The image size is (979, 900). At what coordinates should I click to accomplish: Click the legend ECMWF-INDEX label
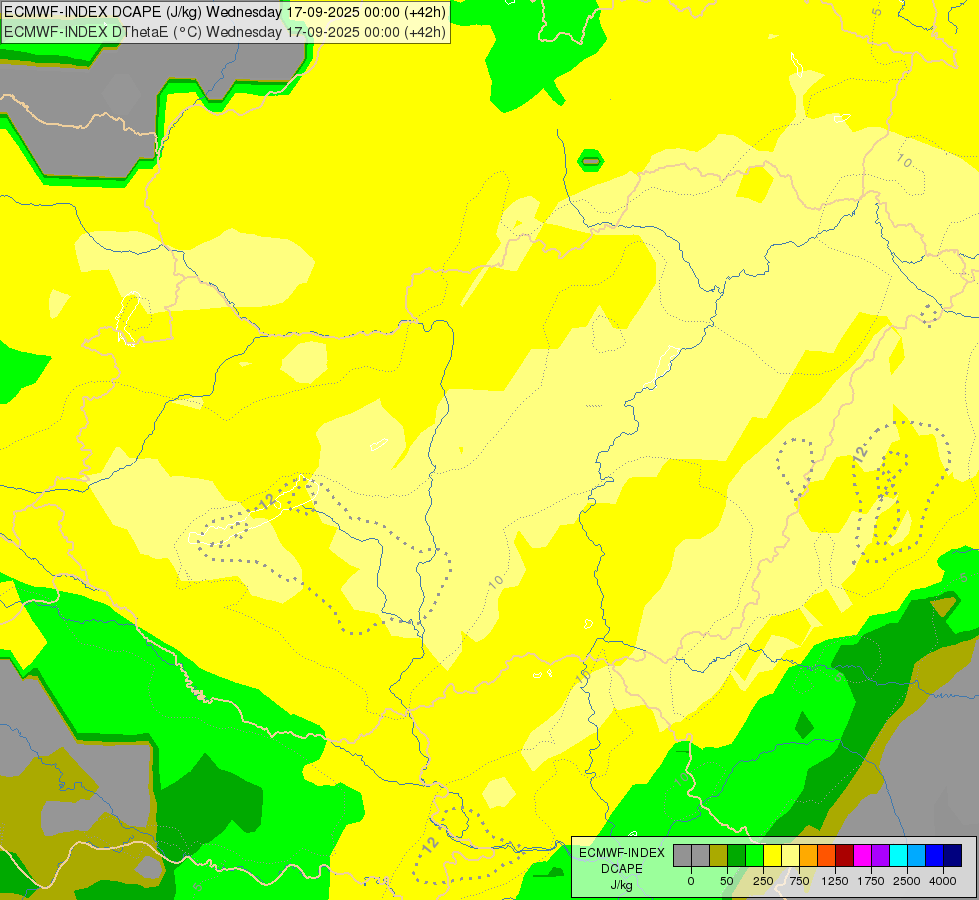(x=622, y=853)
